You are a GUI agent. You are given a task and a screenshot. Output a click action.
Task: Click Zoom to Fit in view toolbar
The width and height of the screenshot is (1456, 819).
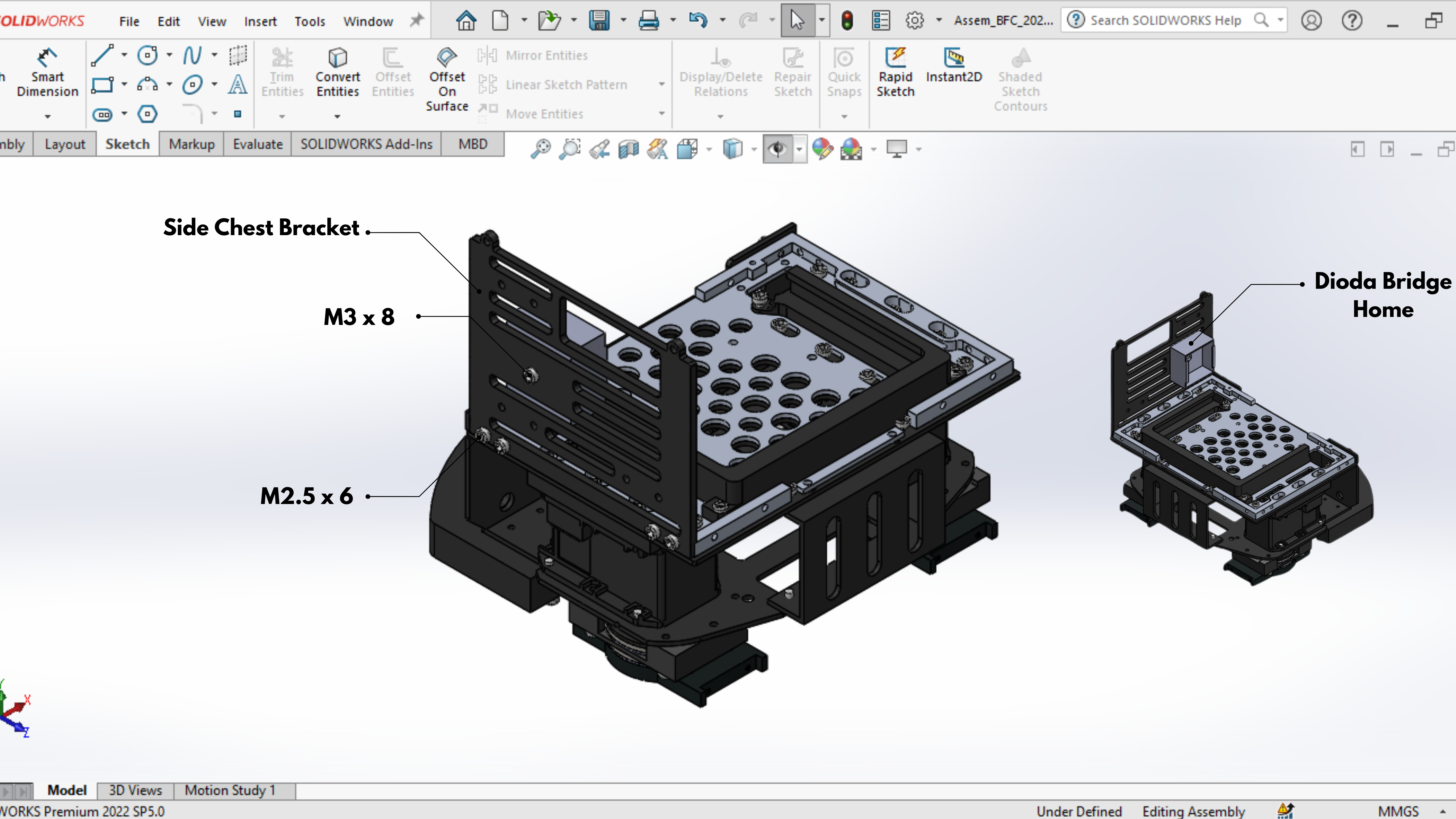click(x=541, y=149)
